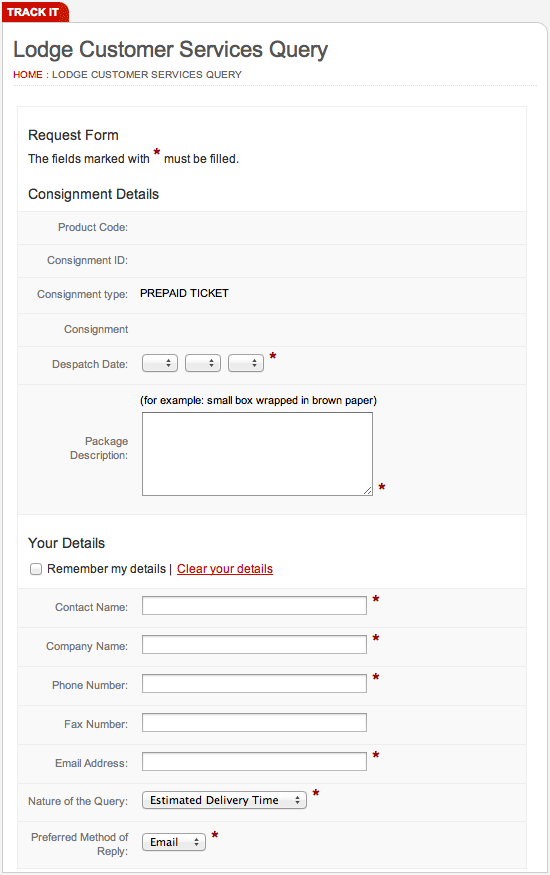550x875 pixels.
Task: Click the Product Code label
Action: pyautogui.click(x=93, y=228)
